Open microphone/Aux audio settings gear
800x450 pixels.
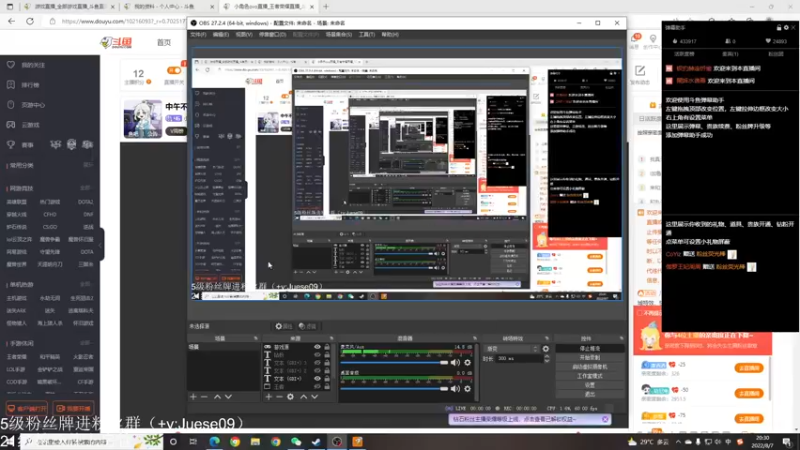coord(467,362)
